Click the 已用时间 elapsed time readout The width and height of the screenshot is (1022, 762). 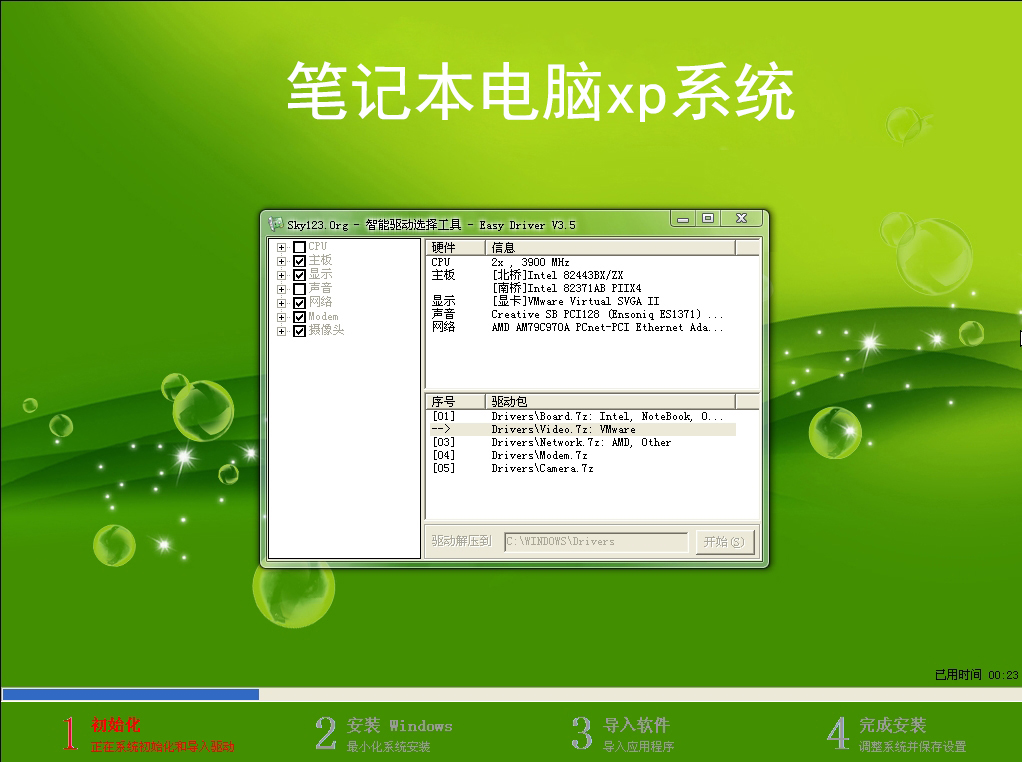976,675
